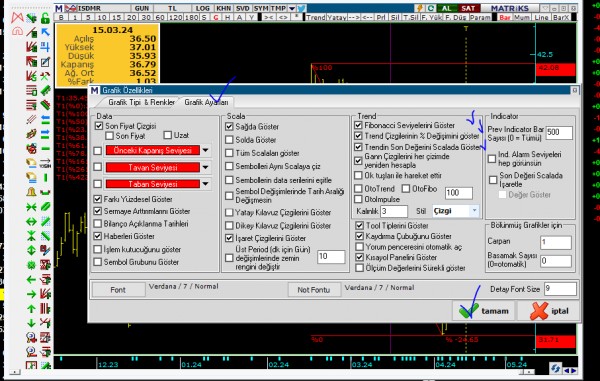Click the Font button
600x381 pixels.
pyautogui.click(x=118, y=290)
